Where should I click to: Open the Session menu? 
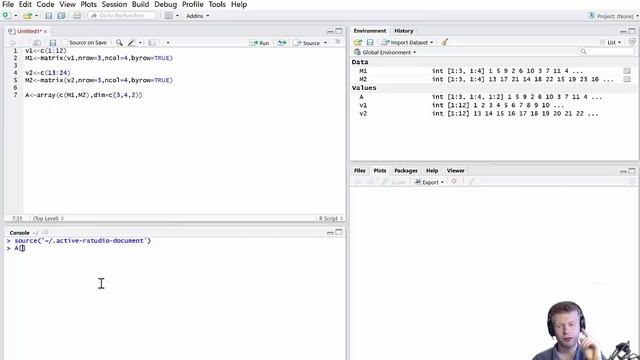click(x=114, y=4)
